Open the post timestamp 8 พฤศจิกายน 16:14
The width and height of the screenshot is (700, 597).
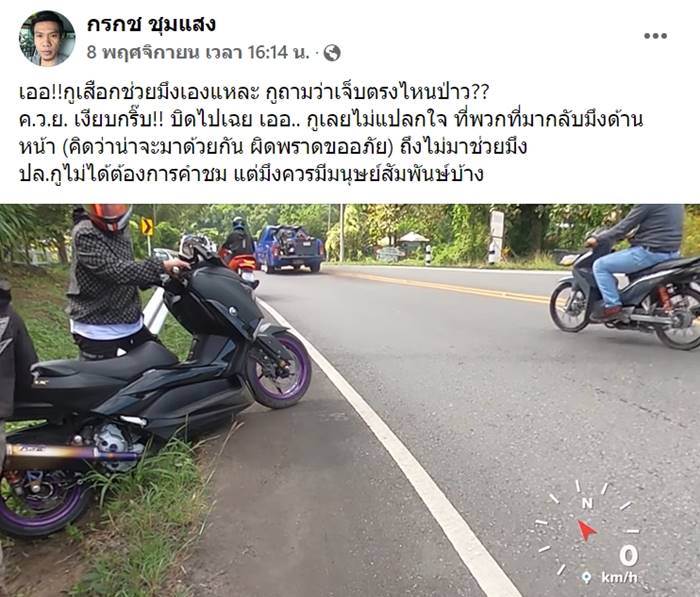pos(198,53)
